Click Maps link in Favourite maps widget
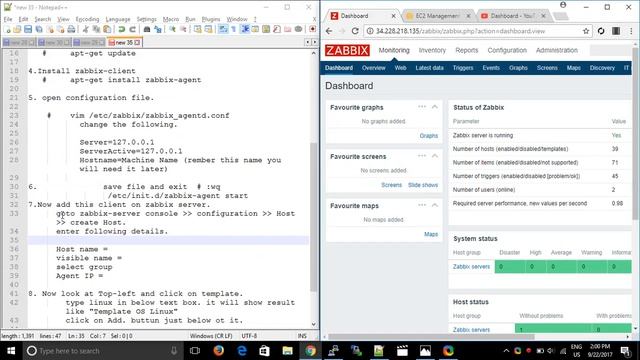 coord(431,234)
